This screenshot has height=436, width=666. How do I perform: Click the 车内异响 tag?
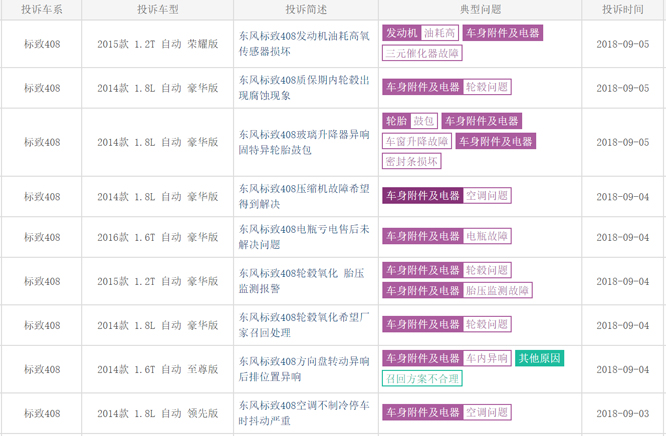tap(487, 358)
